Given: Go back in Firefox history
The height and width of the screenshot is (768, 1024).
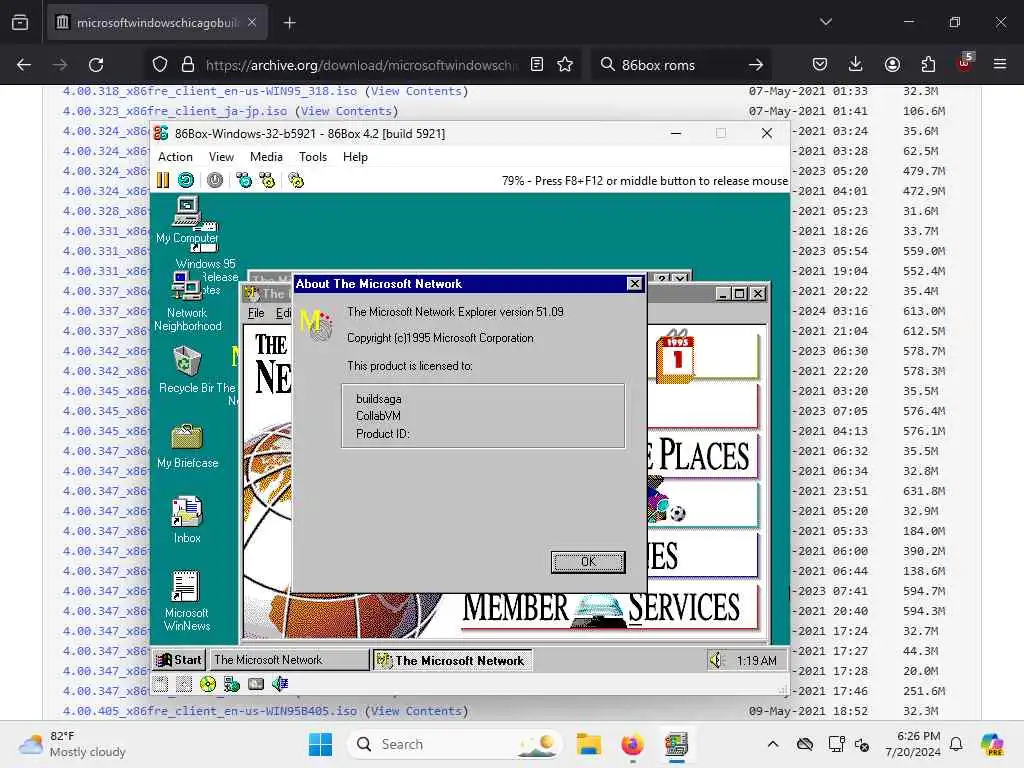Looking at the screenshot, I should click(24, 65).
